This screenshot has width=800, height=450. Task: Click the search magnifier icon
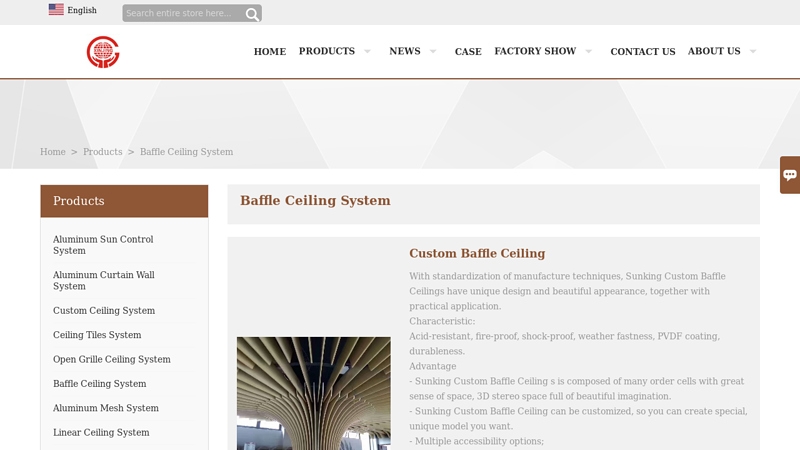[252, 14]
